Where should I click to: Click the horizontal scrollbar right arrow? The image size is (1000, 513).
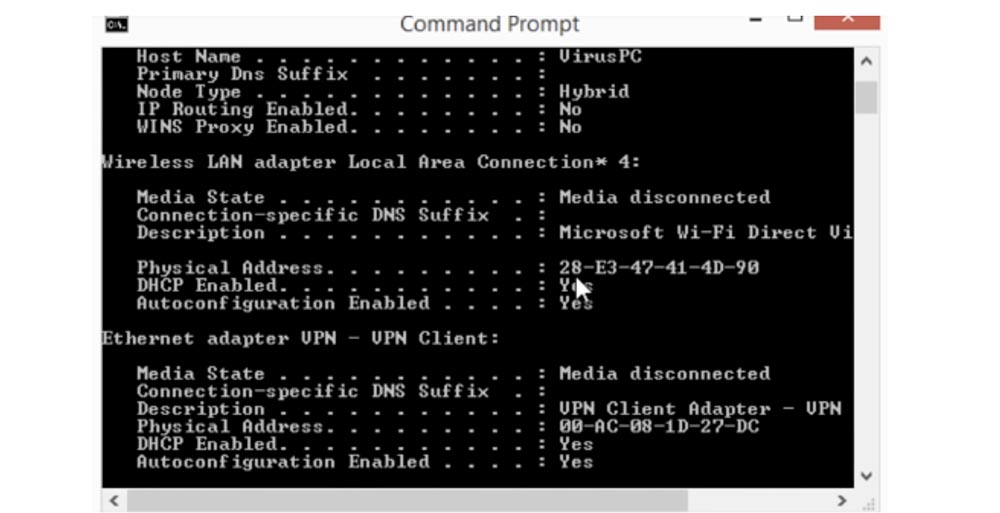click(x=843, y=500)
